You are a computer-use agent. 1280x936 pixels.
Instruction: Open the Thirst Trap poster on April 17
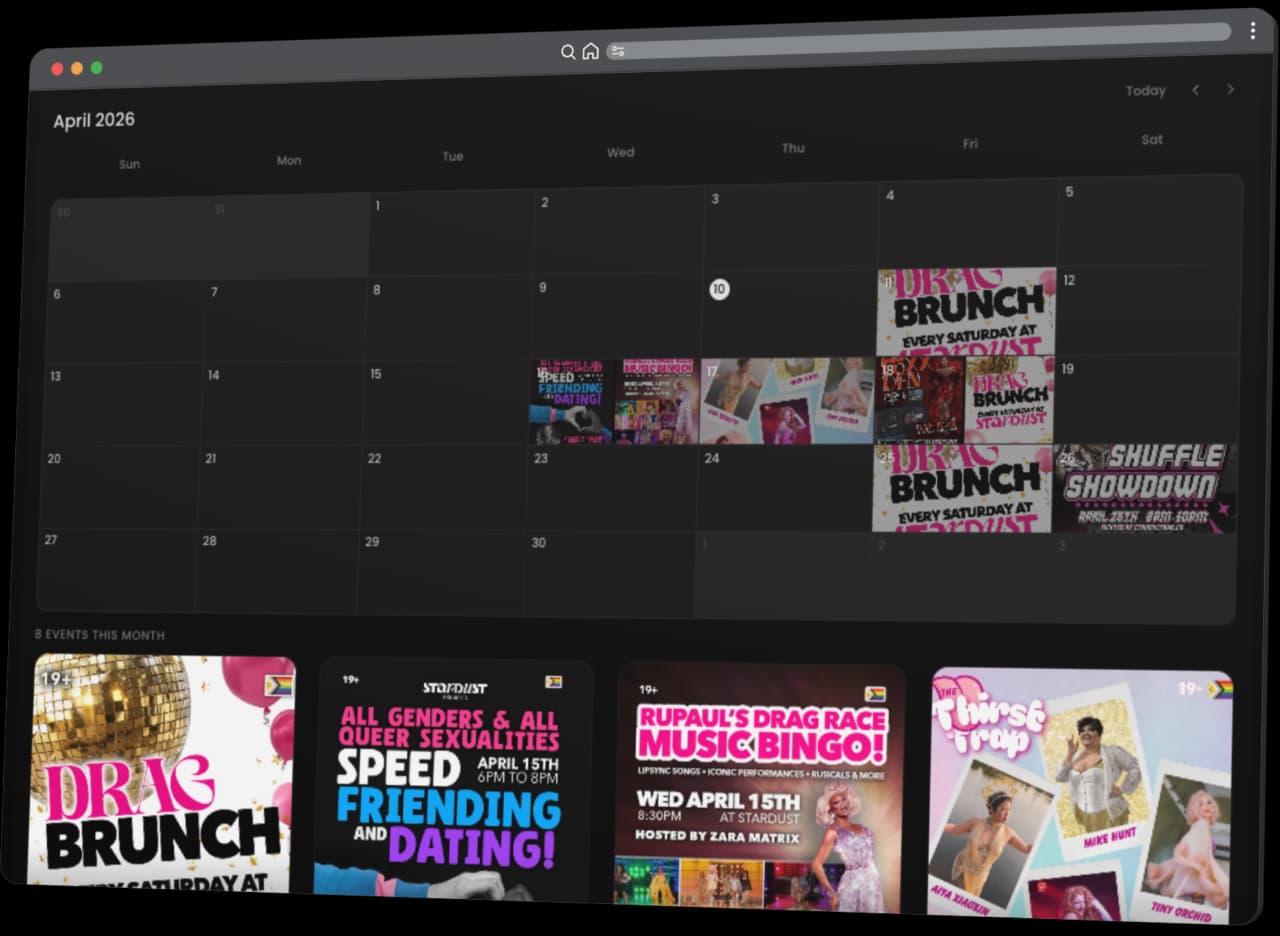click(x=789, y=398)
